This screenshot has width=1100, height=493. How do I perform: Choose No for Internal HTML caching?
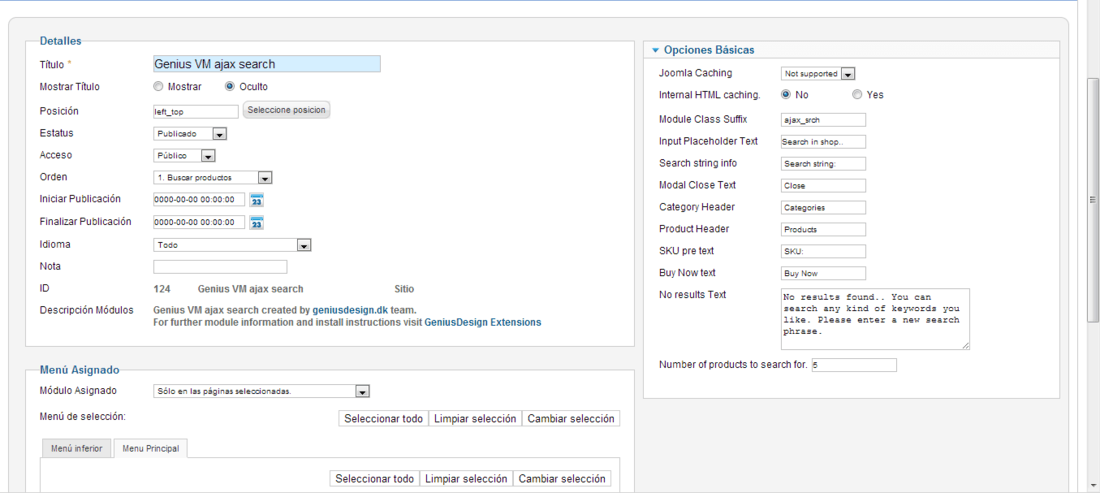click(x=786, y=94)
